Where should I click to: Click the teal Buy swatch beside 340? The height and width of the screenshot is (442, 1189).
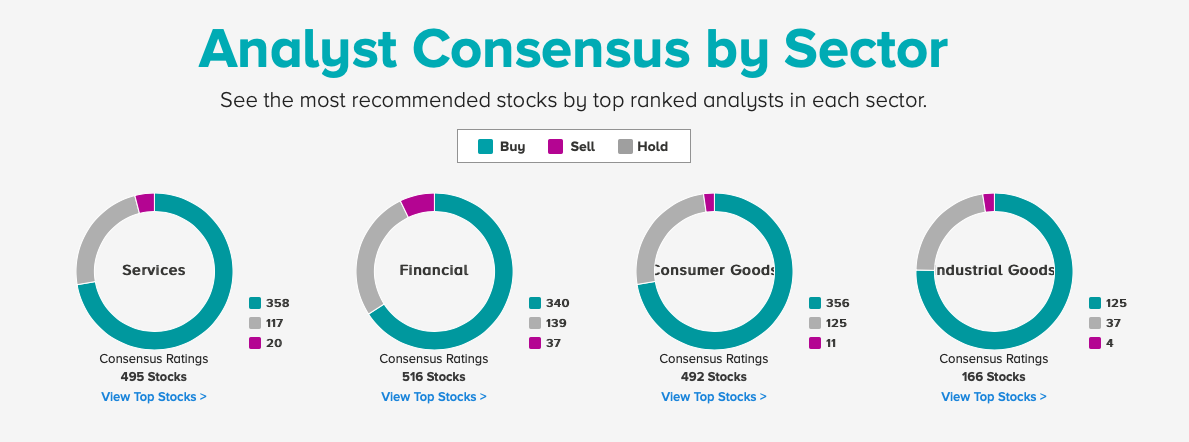pyautogui.click(x=535, y=303)
